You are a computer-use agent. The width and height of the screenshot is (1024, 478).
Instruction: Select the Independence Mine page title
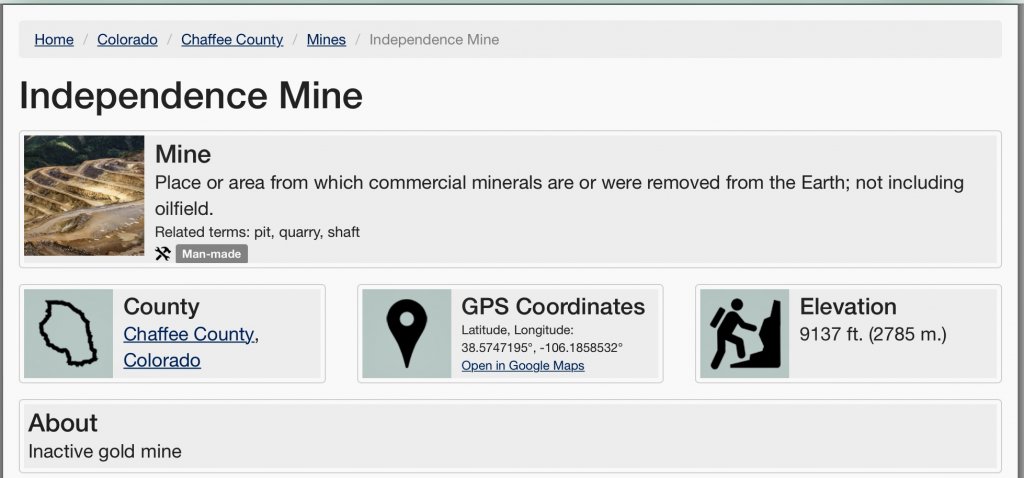(191, 96)
